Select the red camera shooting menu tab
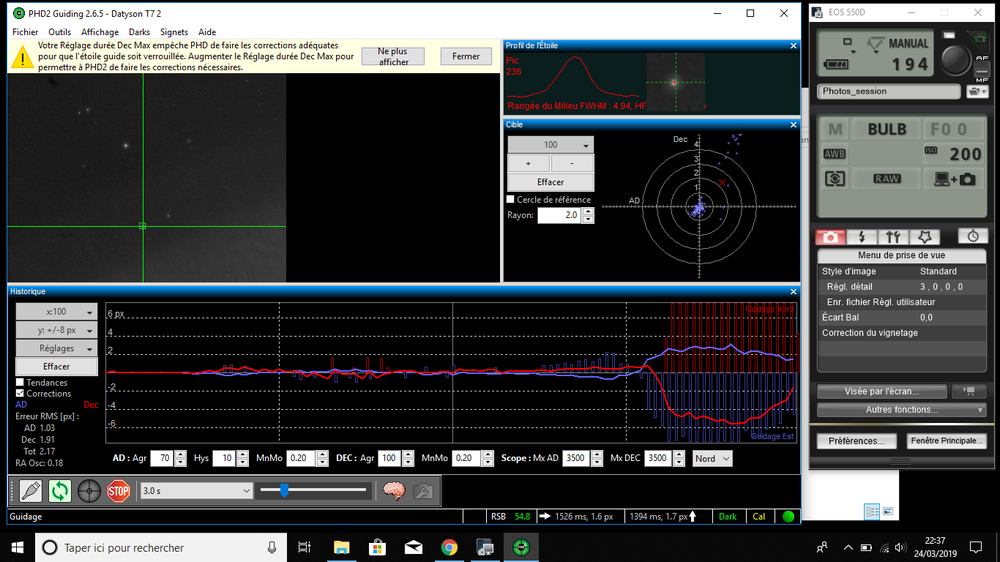The height and width of the screenshot is (562, 1000). pyautogui.click(x=830, y=237)
